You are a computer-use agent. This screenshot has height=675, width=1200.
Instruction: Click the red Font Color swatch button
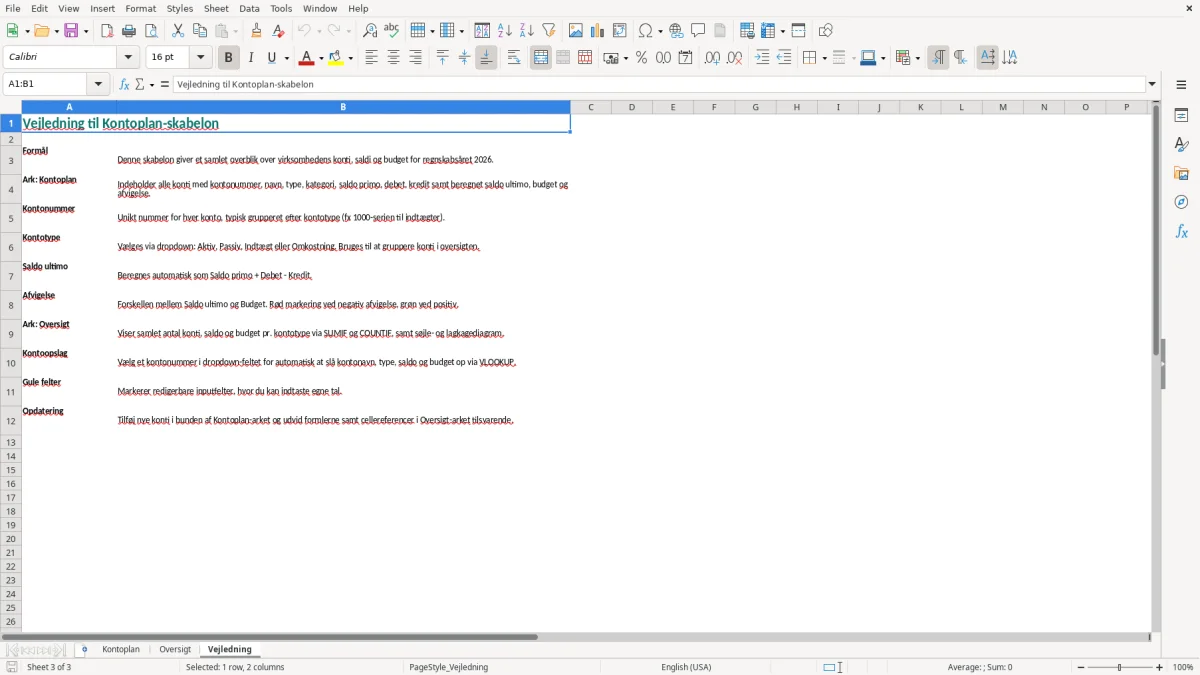coord(306,58)
